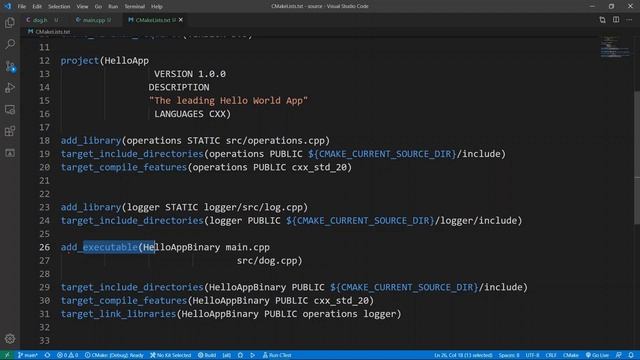Click the CMake Debug Ready status item

click(x=114, y=355)
